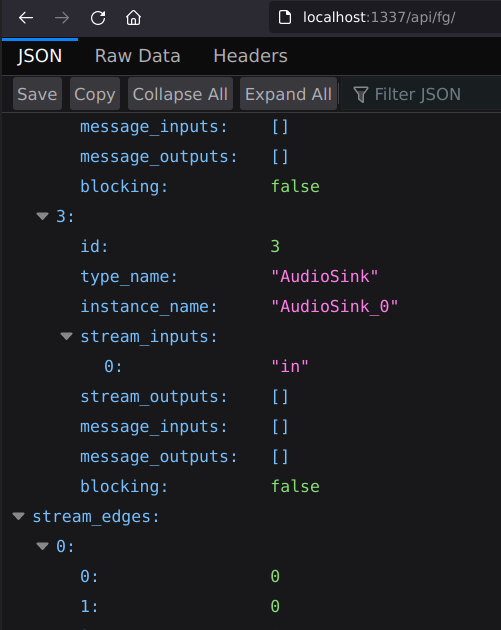Select the first message_inputs key at the top
This screenshot has width=501, height=630.
(x=154, y=127)
